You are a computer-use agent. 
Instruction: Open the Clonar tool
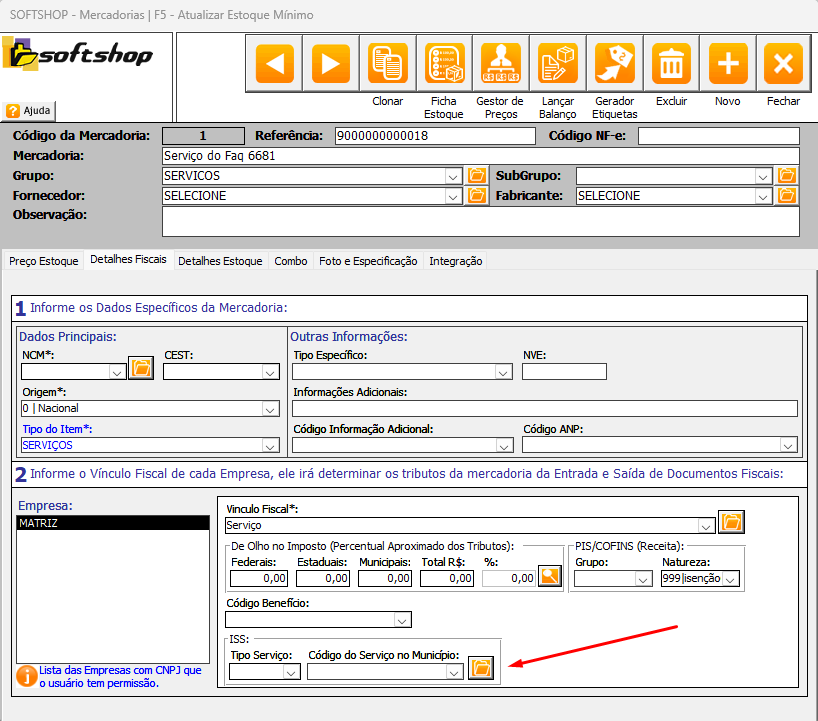pos(387,62)
